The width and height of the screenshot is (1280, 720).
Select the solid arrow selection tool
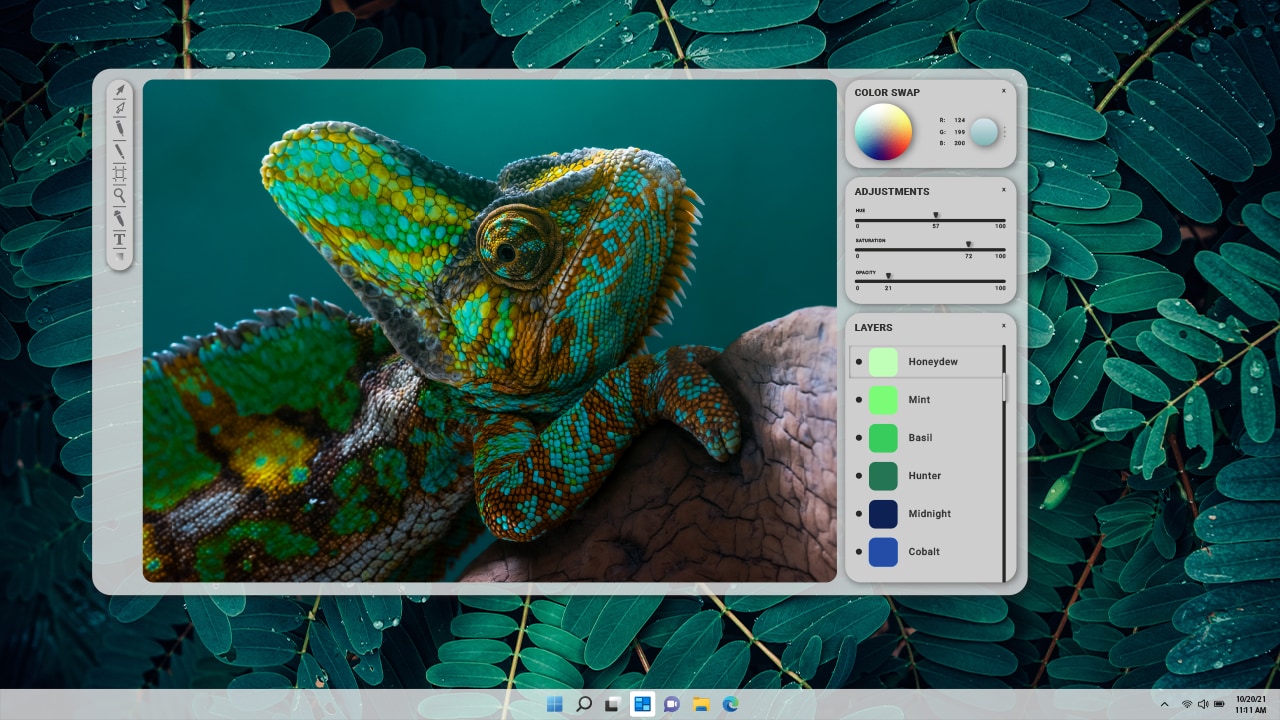pyautogui.click(x=120, y=90)
